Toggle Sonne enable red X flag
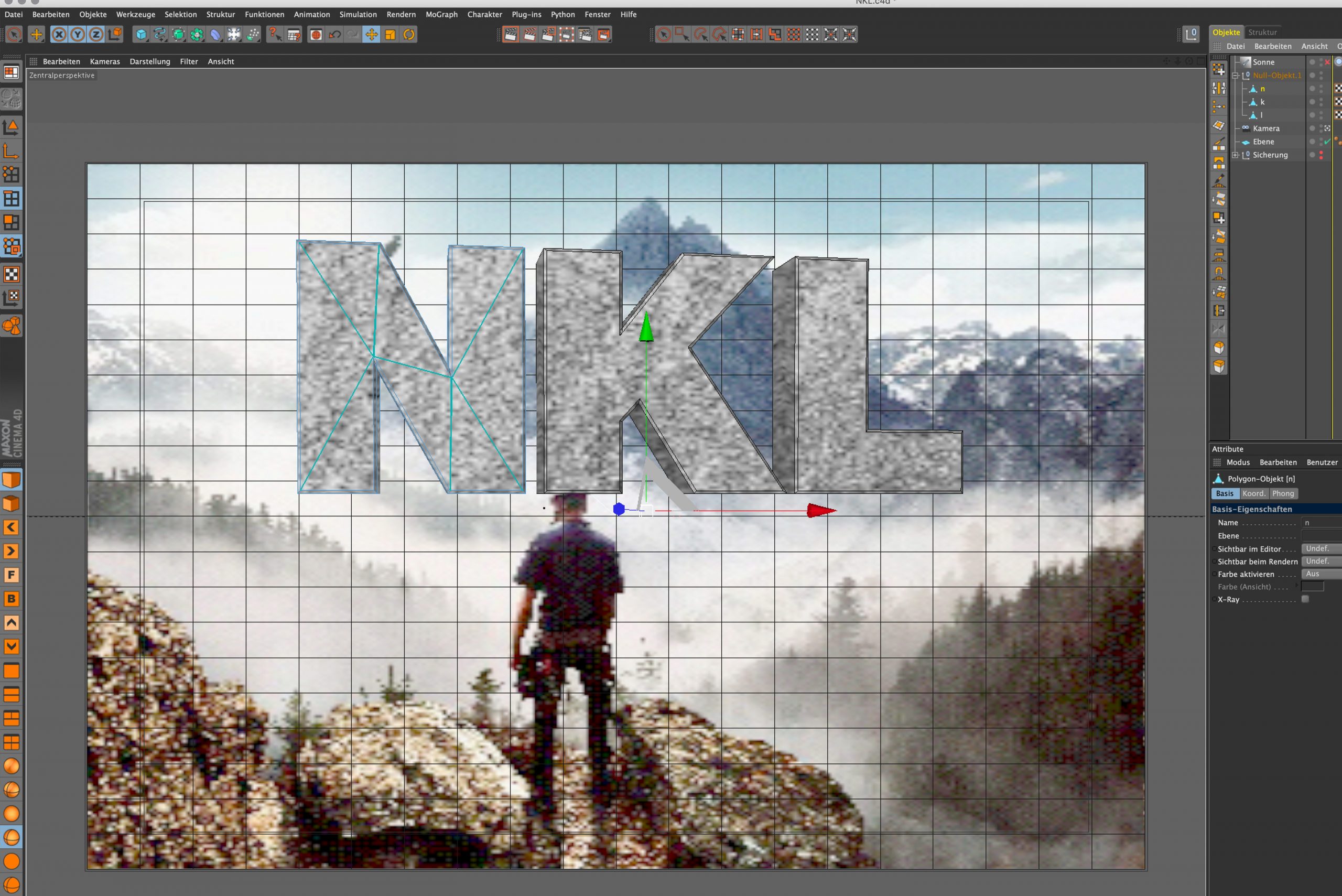This screenshot has width=1342, height=896. click(1327, 62)
